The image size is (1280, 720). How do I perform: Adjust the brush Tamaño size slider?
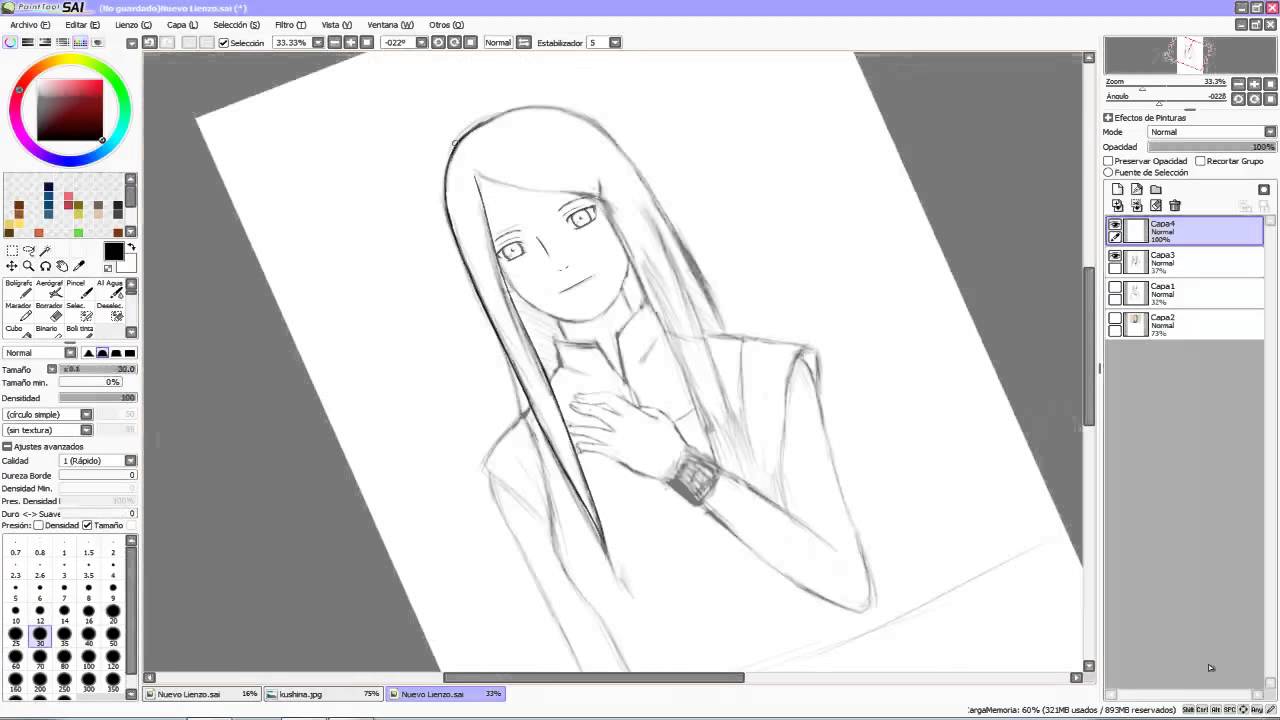tap(98, 369)
